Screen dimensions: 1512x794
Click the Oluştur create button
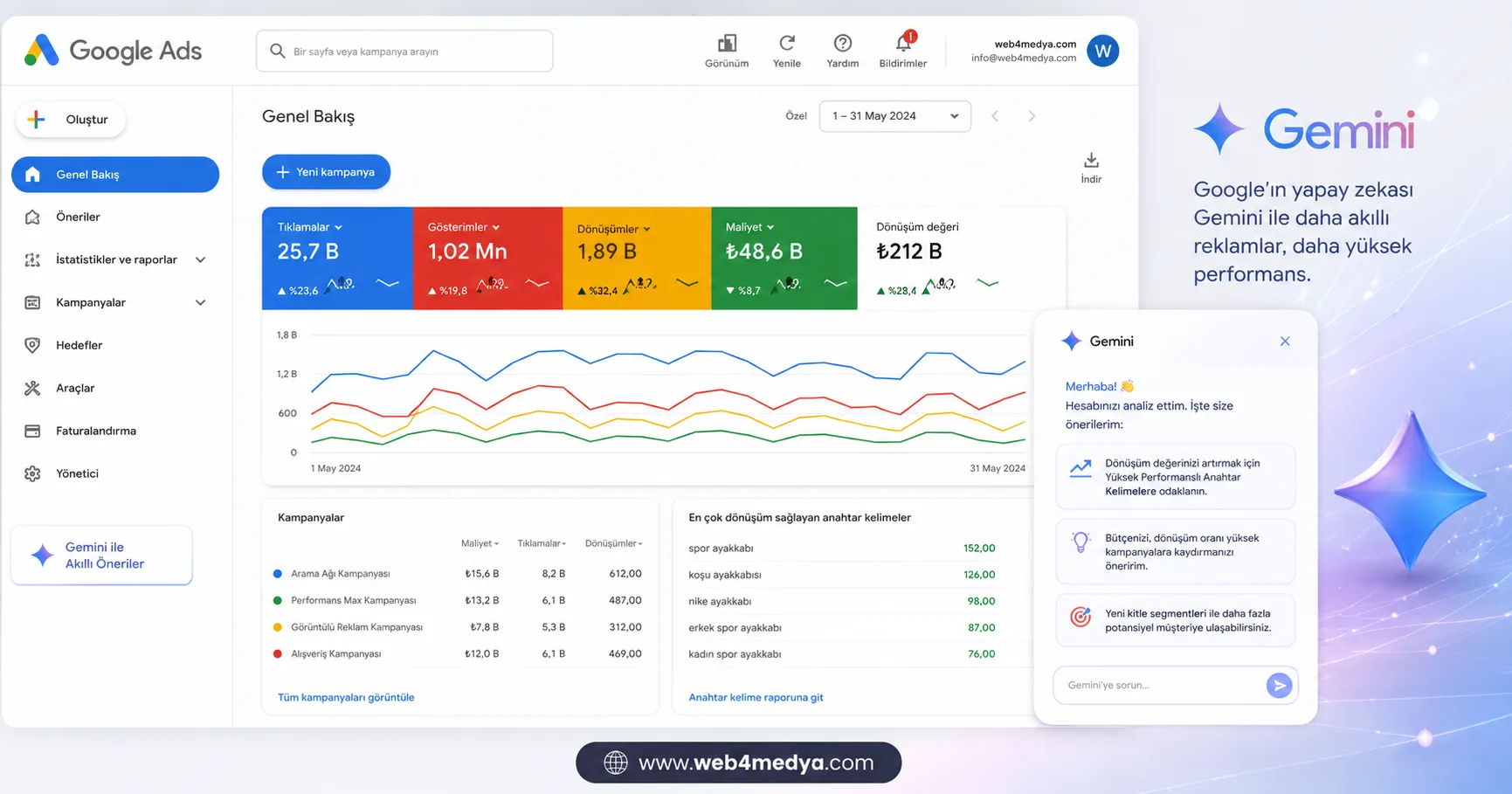point(71,120)
